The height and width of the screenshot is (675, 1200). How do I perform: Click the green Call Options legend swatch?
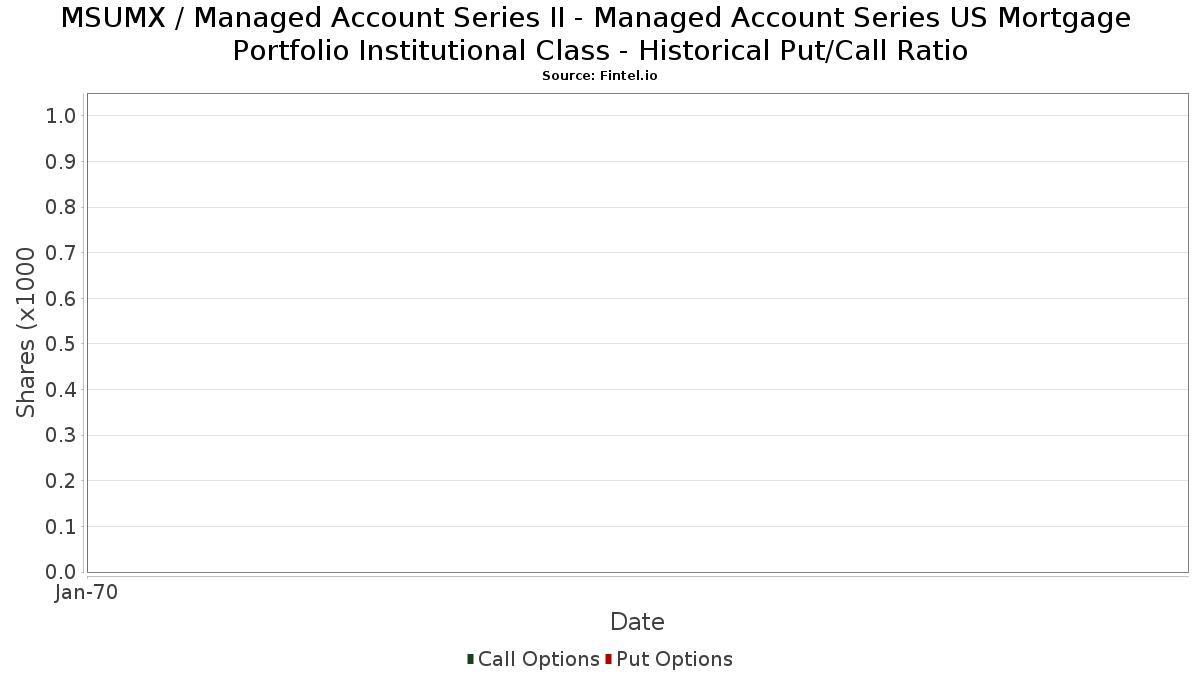pyautogui.click(x=470, y=659)
